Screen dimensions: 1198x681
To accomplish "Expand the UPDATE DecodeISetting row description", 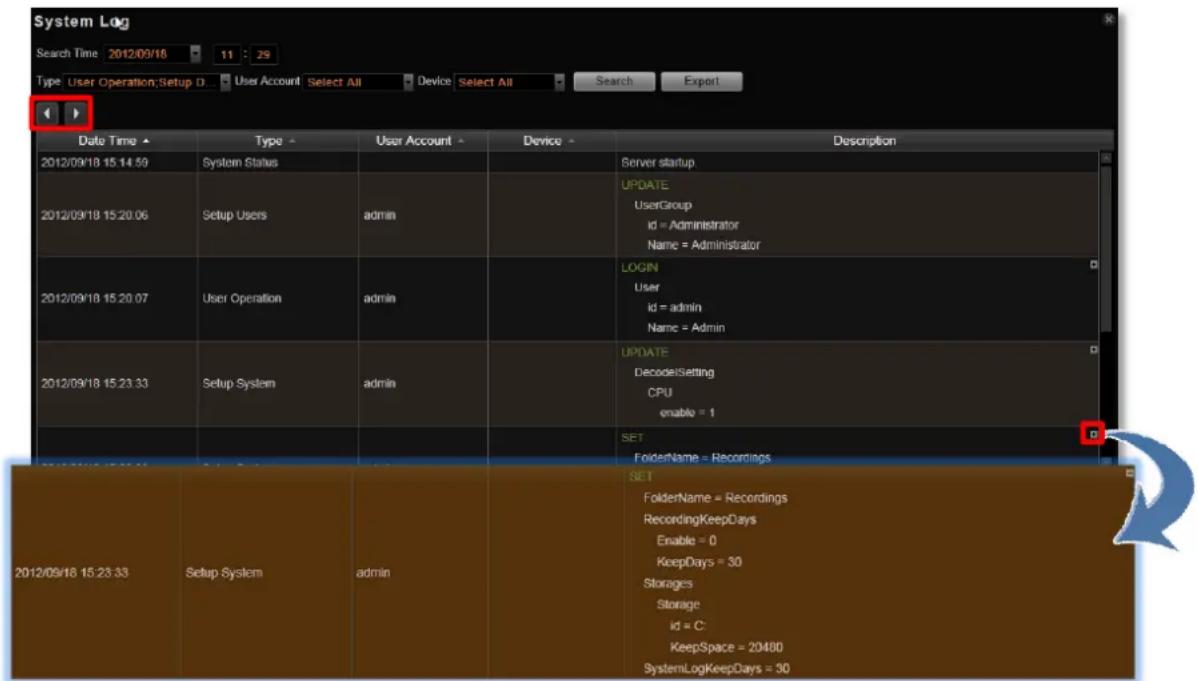I will (1093, 349).
